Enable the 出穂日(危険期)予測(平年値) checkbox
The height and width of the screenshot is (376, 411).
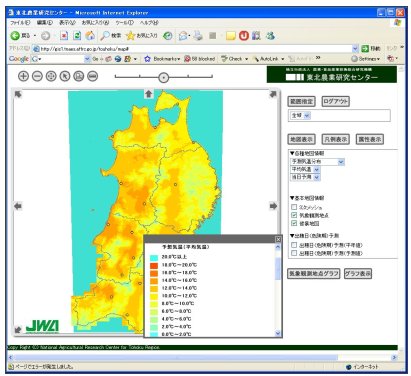(x=294, y=245)
